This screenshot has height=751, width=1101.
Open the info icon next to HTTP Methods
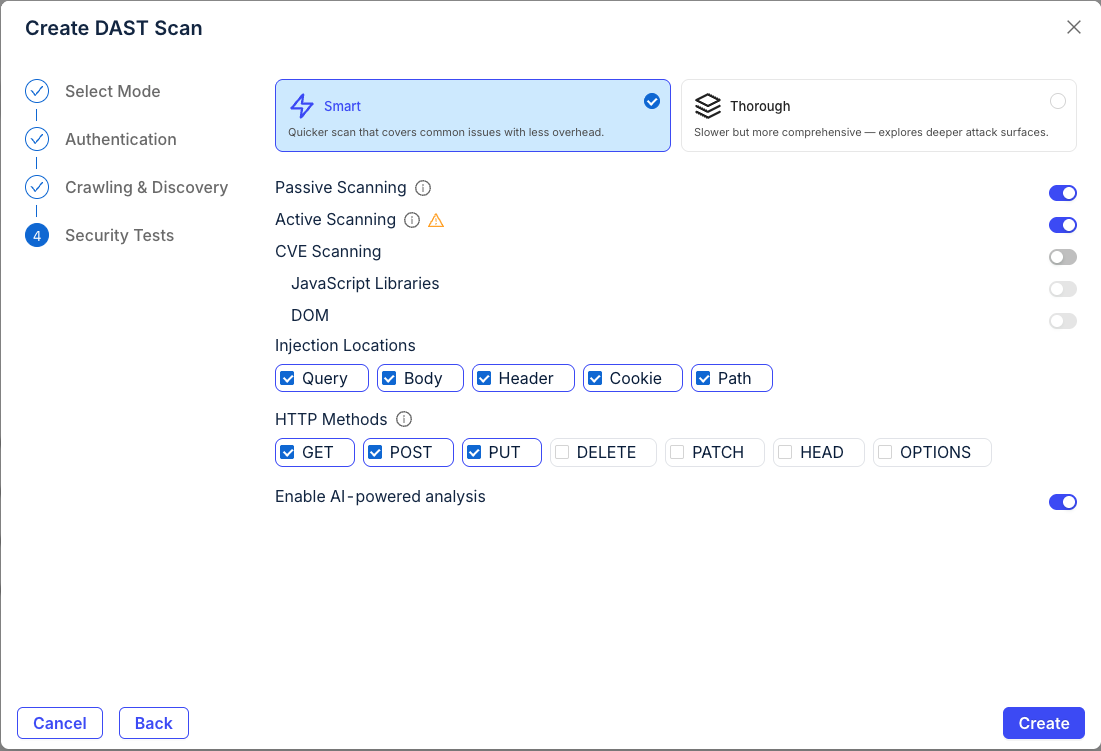(406, 419)
